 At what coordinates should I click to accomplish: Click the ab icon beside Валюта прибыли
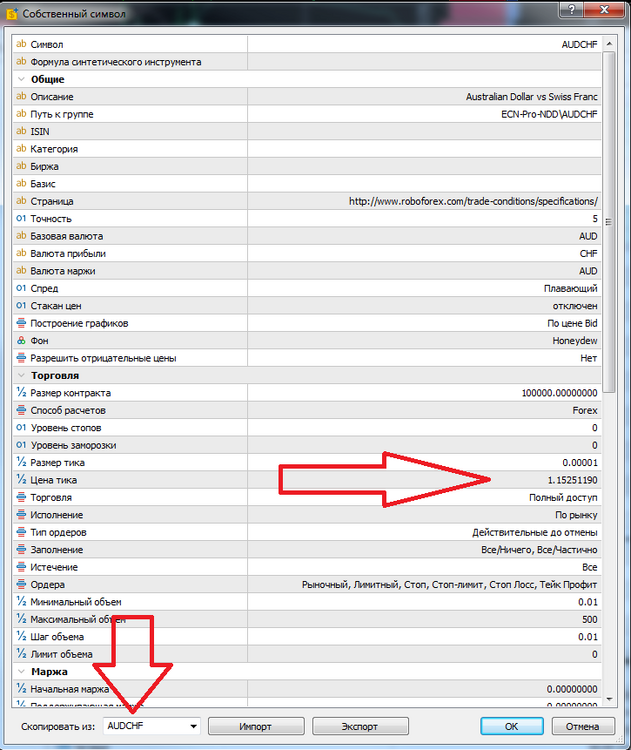21,253
